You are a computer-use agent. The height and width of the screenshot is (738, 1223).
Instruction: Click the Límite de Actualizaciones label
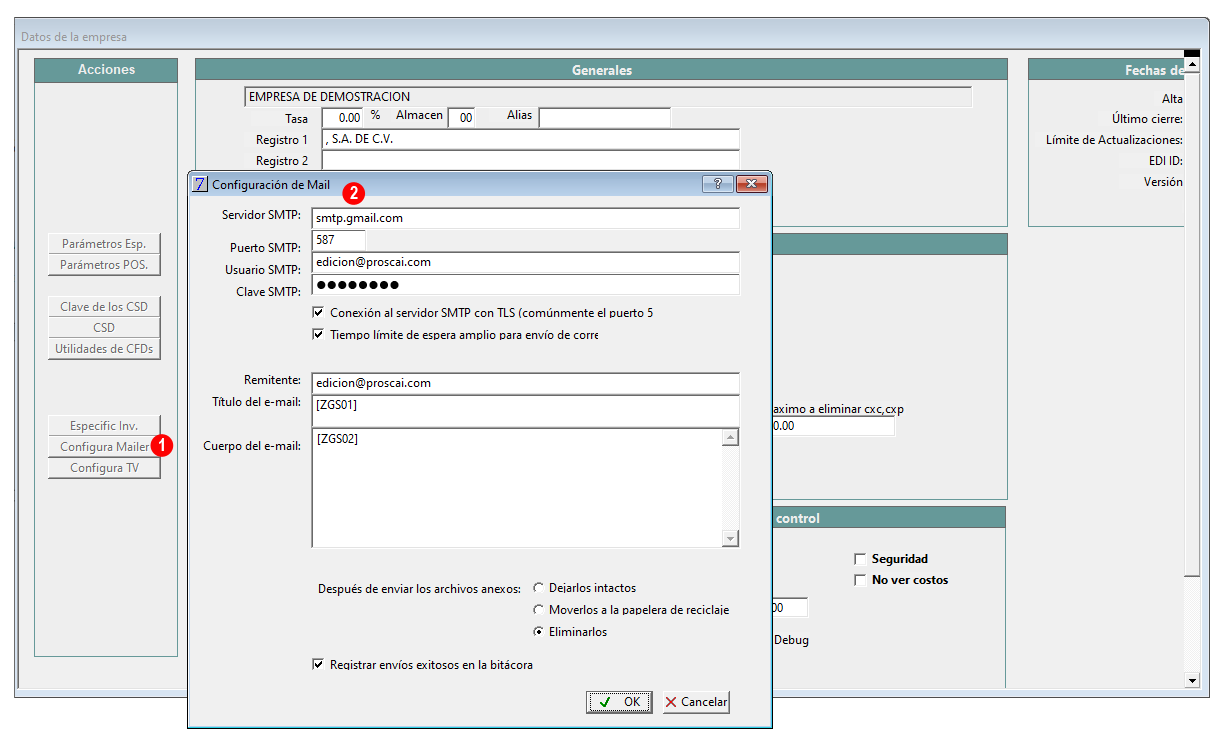[1114, 140]
